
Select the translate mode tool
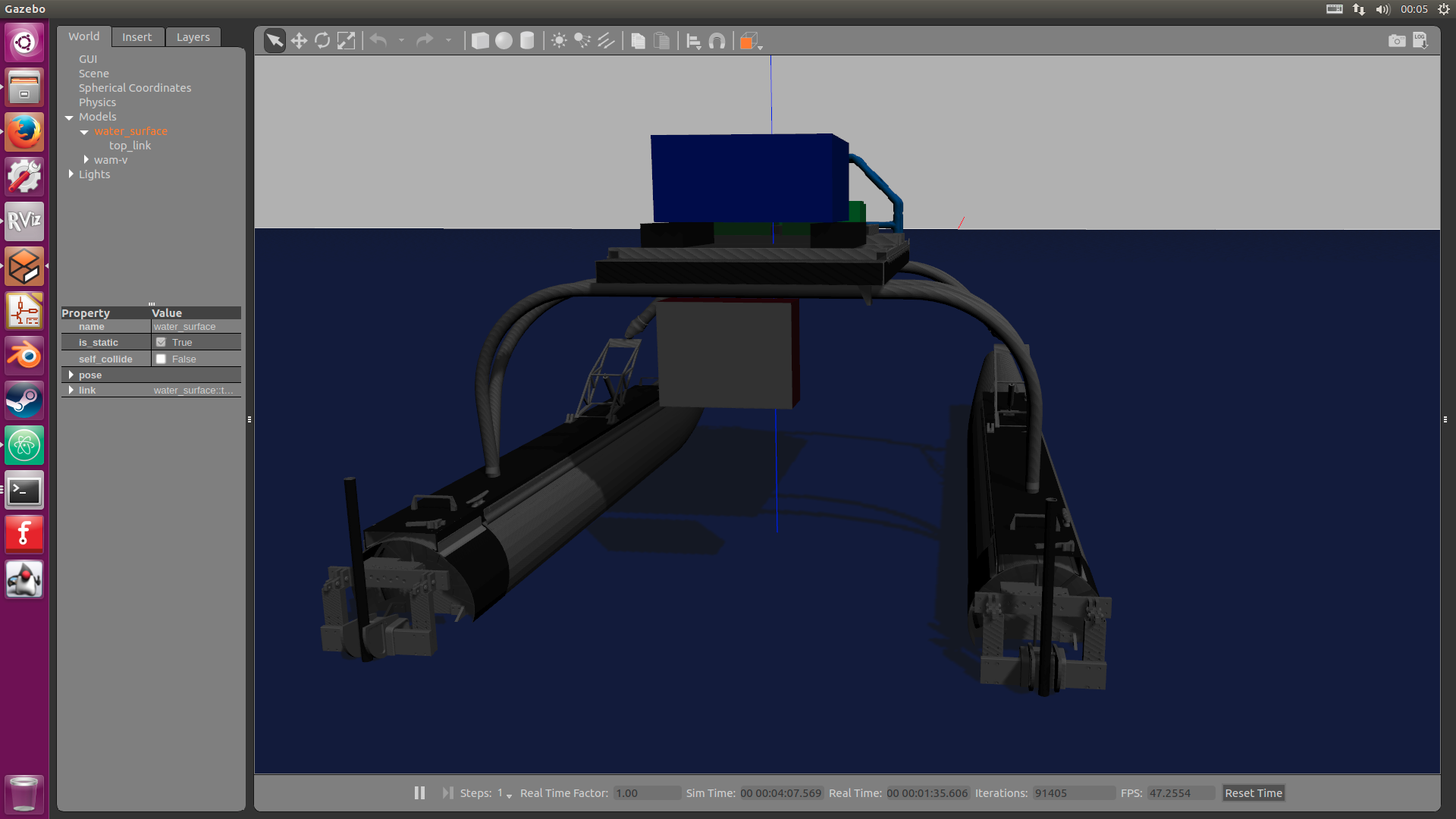tap(299, 41)
